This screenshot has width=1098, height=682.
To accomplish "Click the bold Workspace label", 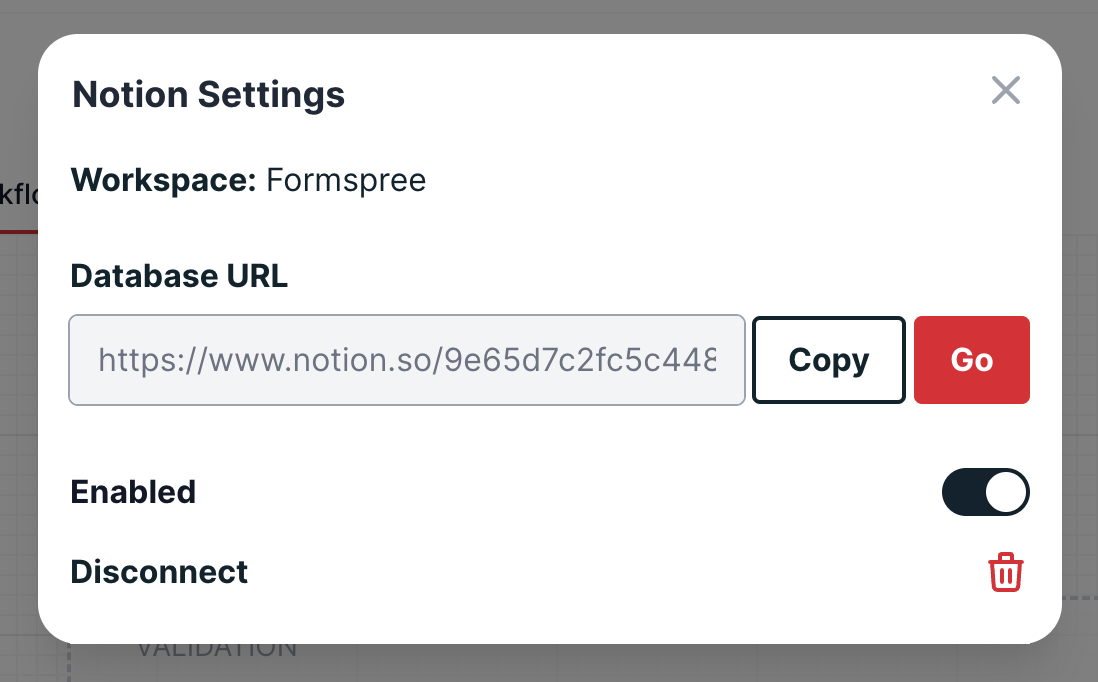I will tap(164, 180).
